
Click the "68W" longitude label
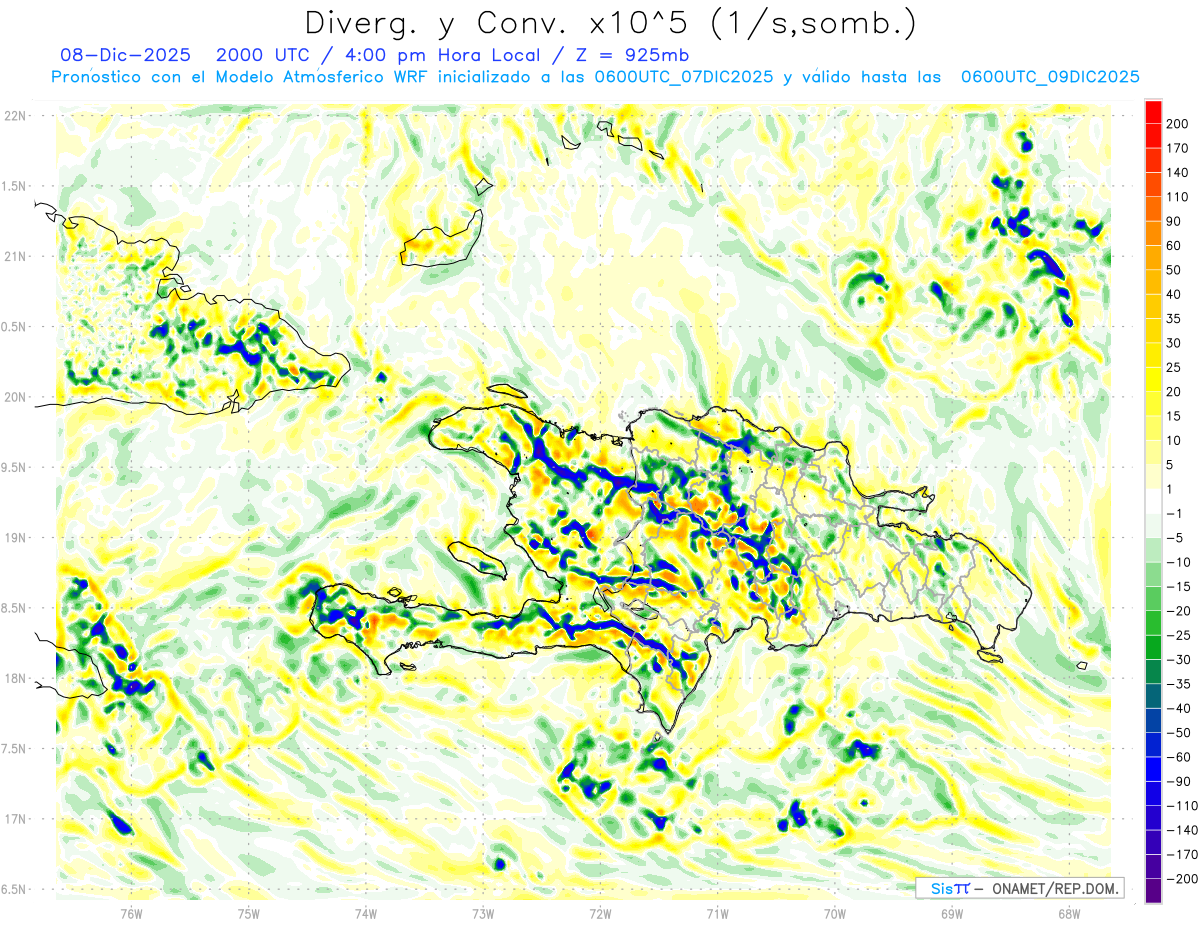pyautogui.click(x=1069, y=913)
